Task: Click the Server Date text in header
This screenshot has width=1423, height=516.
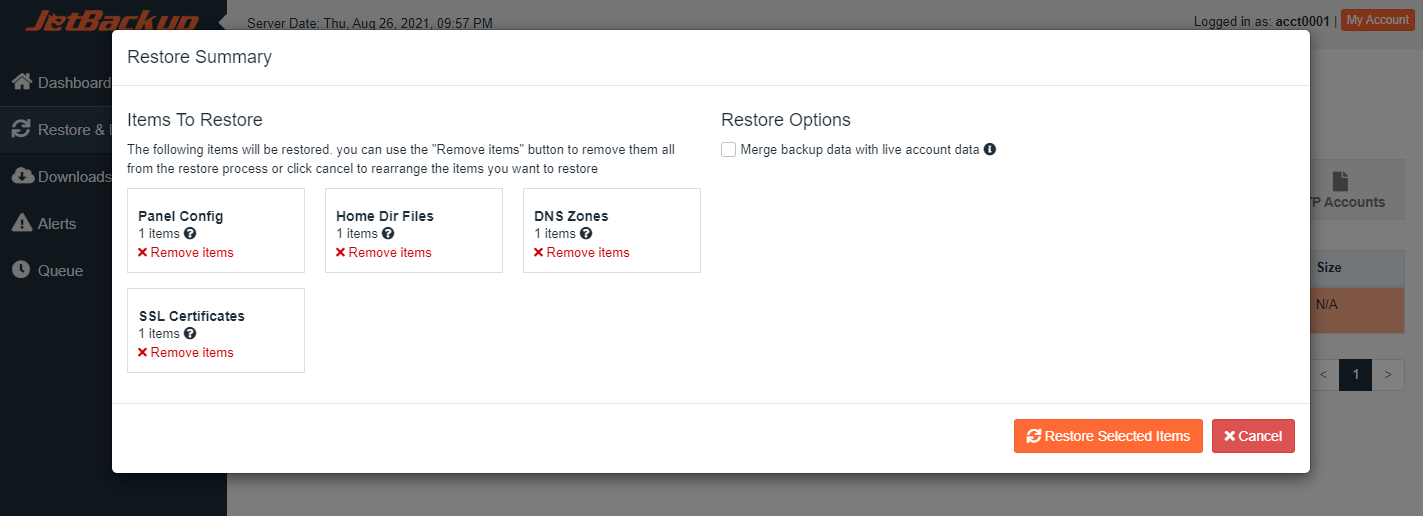Action: pyautogui.click(x=370, y=22)
